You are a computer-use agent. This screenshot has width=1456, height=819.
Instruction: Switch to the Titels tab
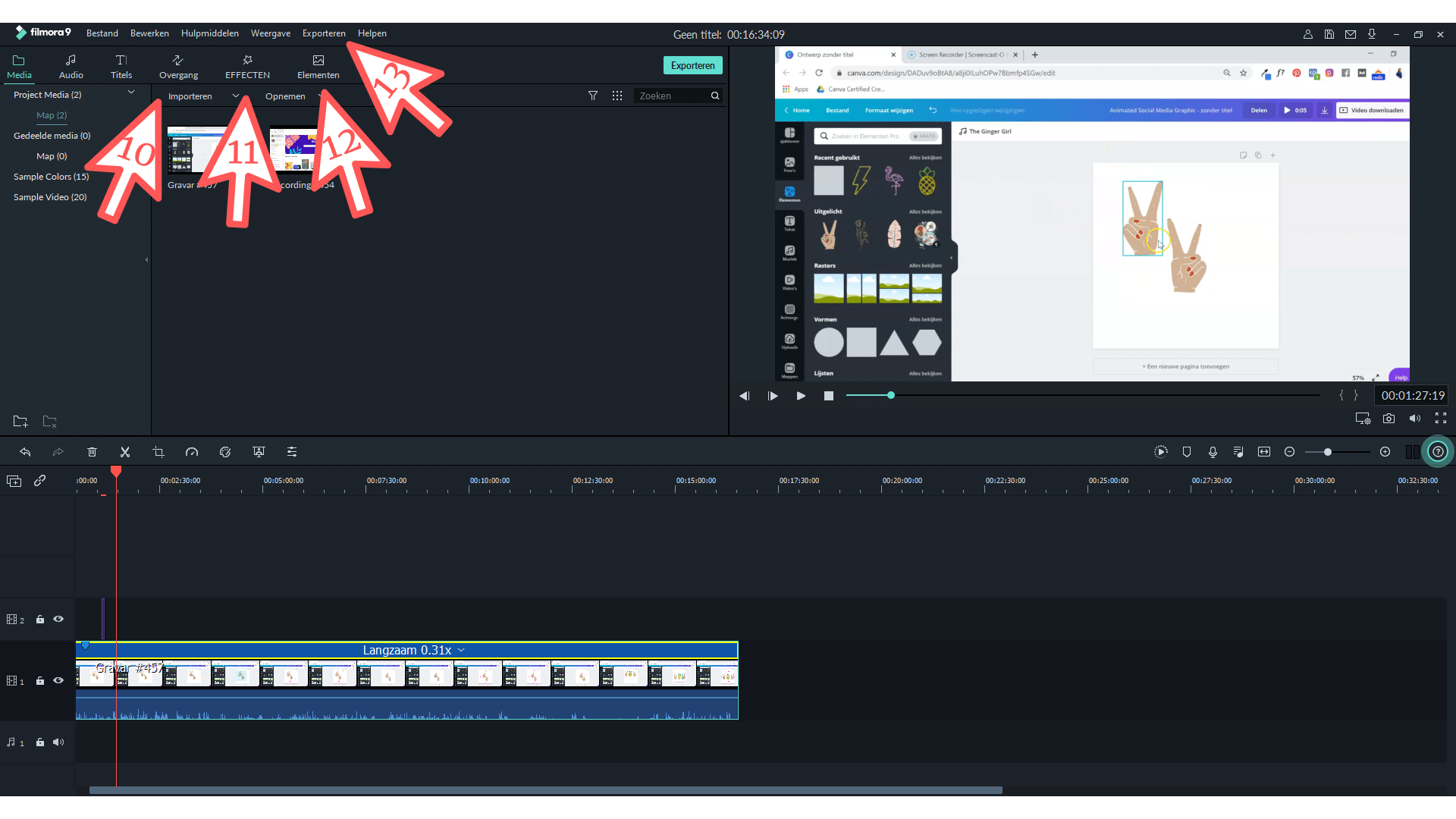[121, 67]
